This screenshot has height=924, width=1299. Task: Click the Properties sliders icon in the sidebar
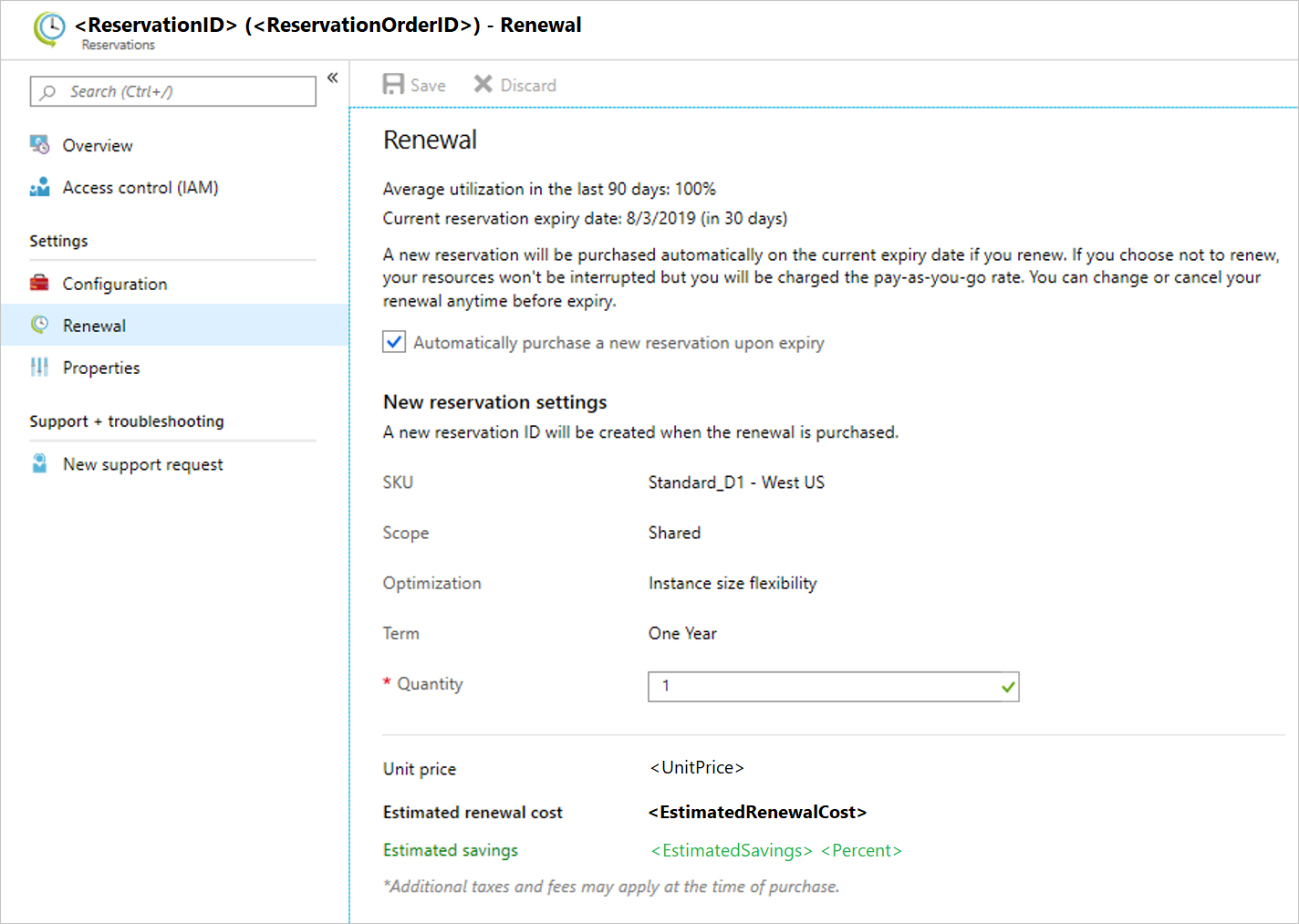click(40, 367)
